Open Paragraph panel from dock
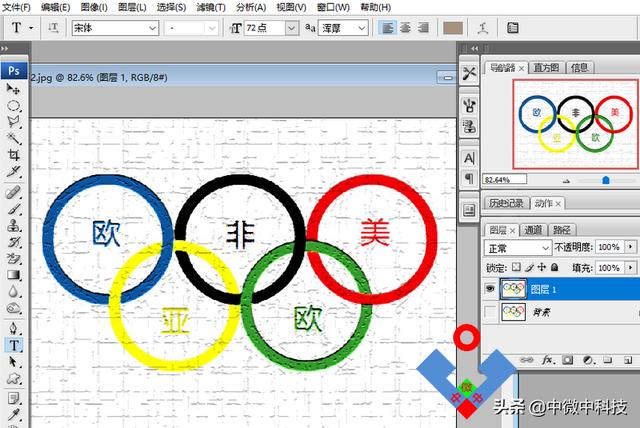The image size is (640, 428). pos(469,178)
